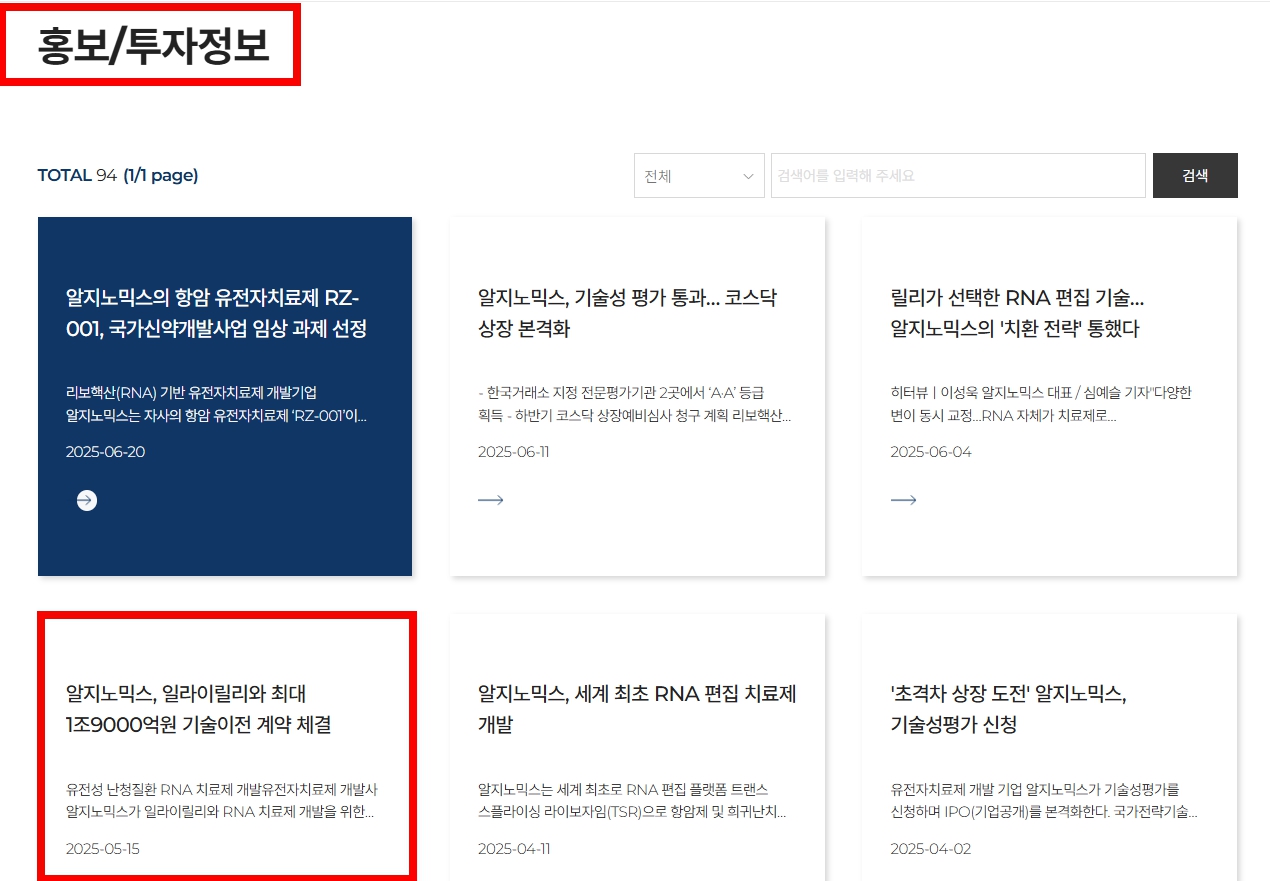Click the date 2025-06-11

click(x=514, y=452)
